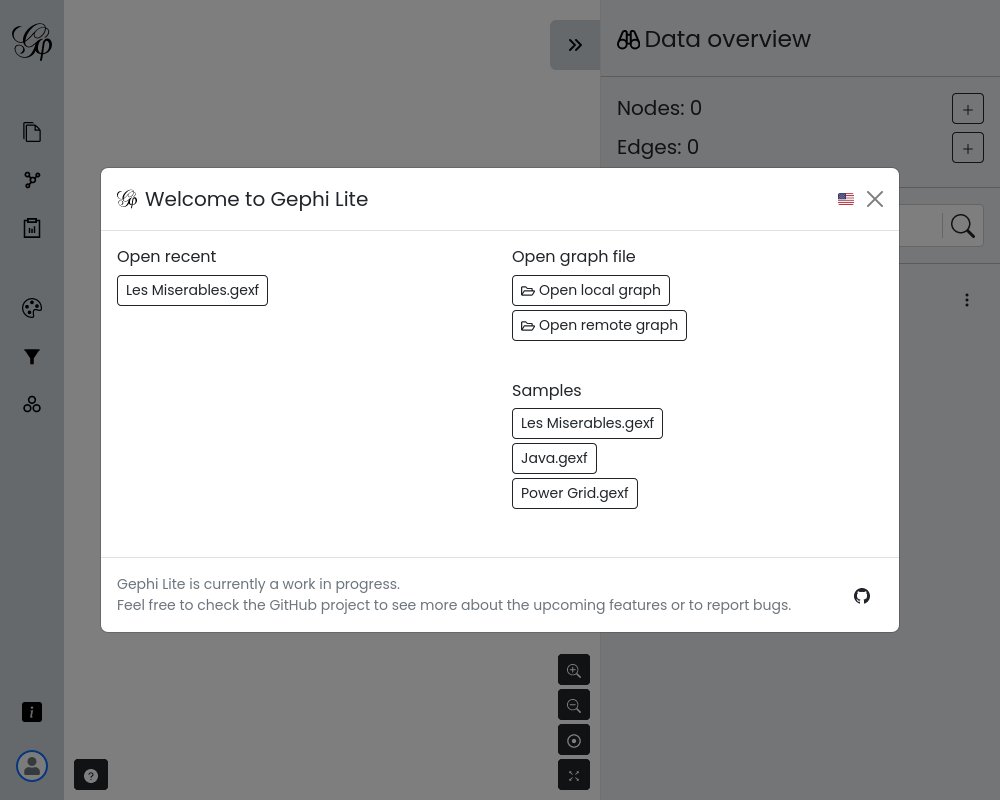
Task: Open the GitHub project icon
Action: [862, 596]
